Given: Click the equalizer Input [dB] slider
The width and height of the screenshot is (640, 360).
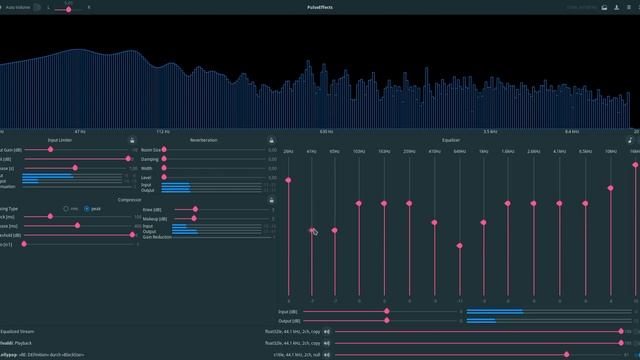Looking at the screenshot, I should coord(380,311).
